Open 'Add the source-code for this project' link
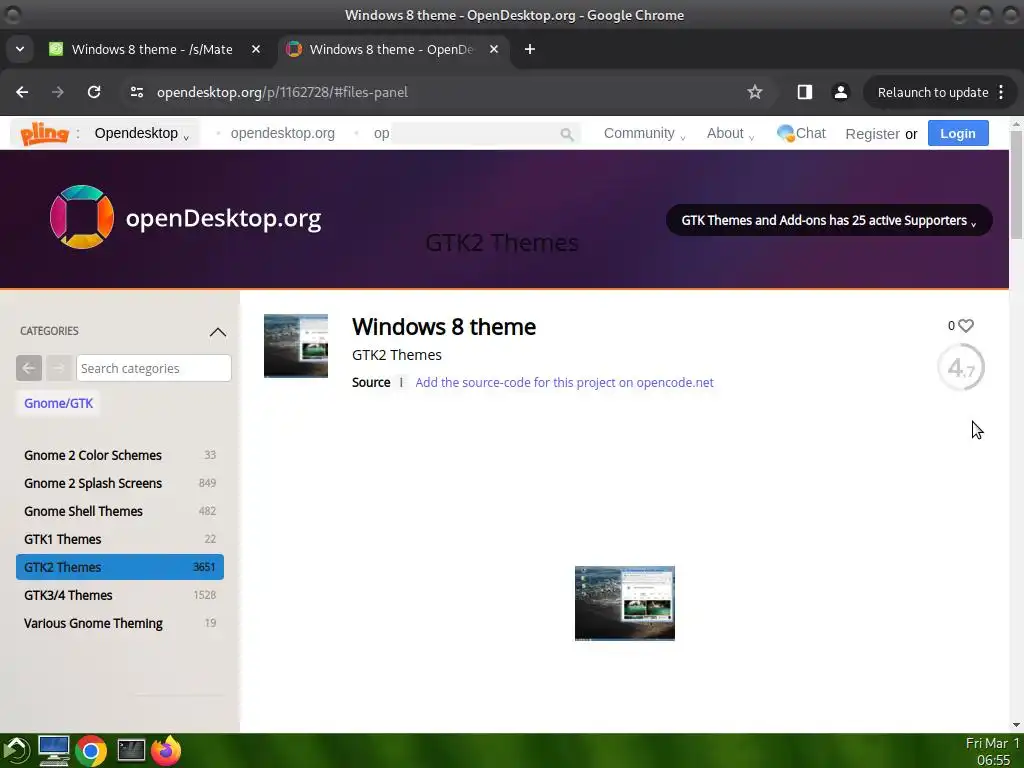Viewport: 1024px width, 768px height. tap(564, 383)
